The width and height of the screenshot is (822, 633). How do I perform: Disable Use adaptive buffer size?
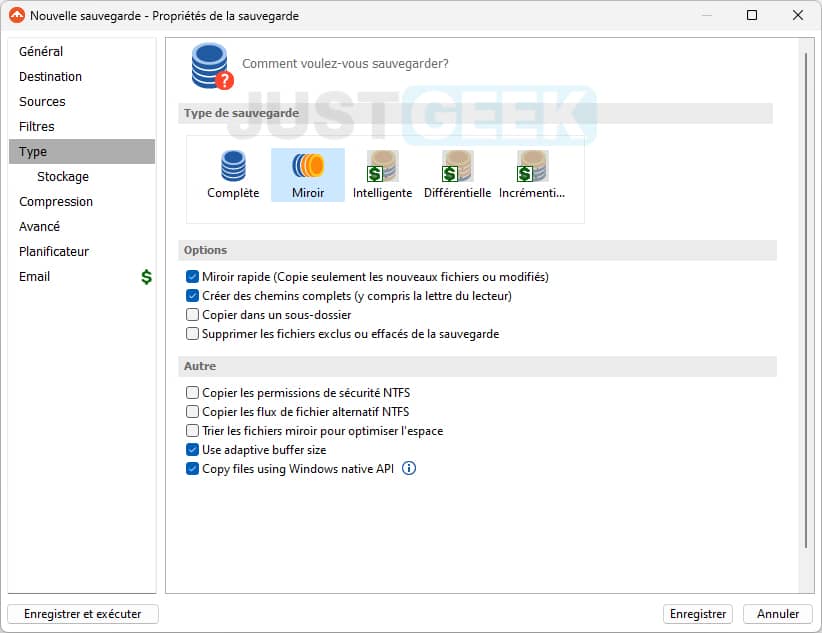tap(192, 449)
